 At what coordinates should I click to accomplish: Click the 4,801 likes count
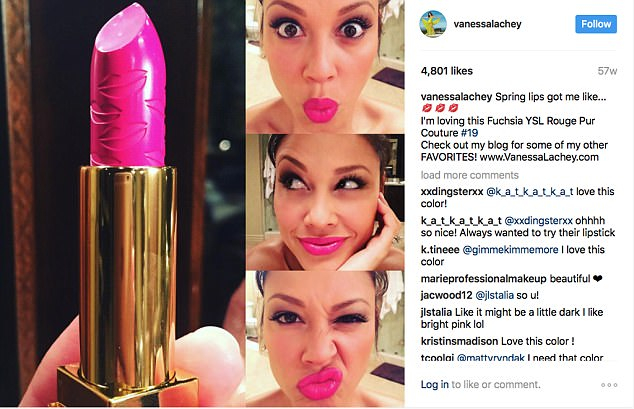pyautogui.click(x=446, y=71)
